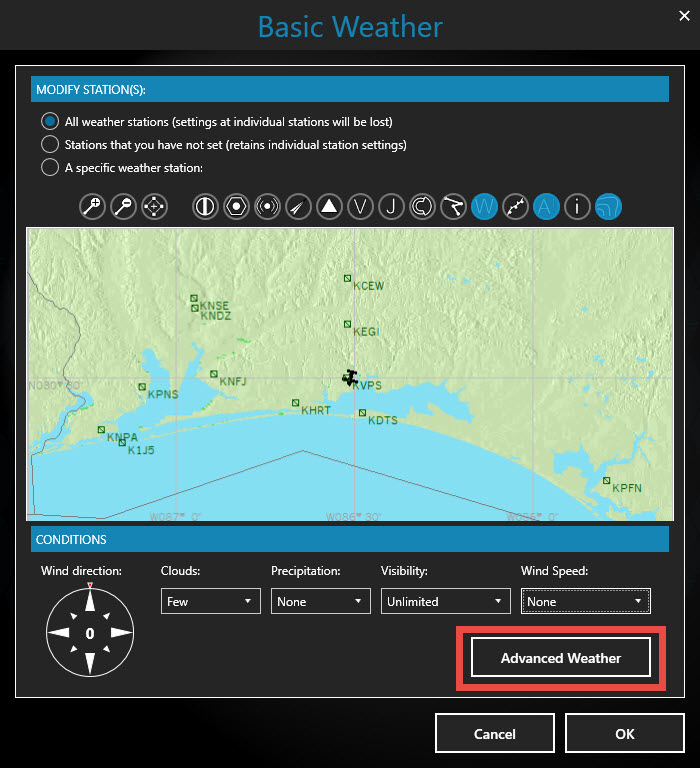This screenshot has height=768, width=700.
Task: Select KVPS station at aircraft marker
Action: pyautogui.click(x=350, y=378)
